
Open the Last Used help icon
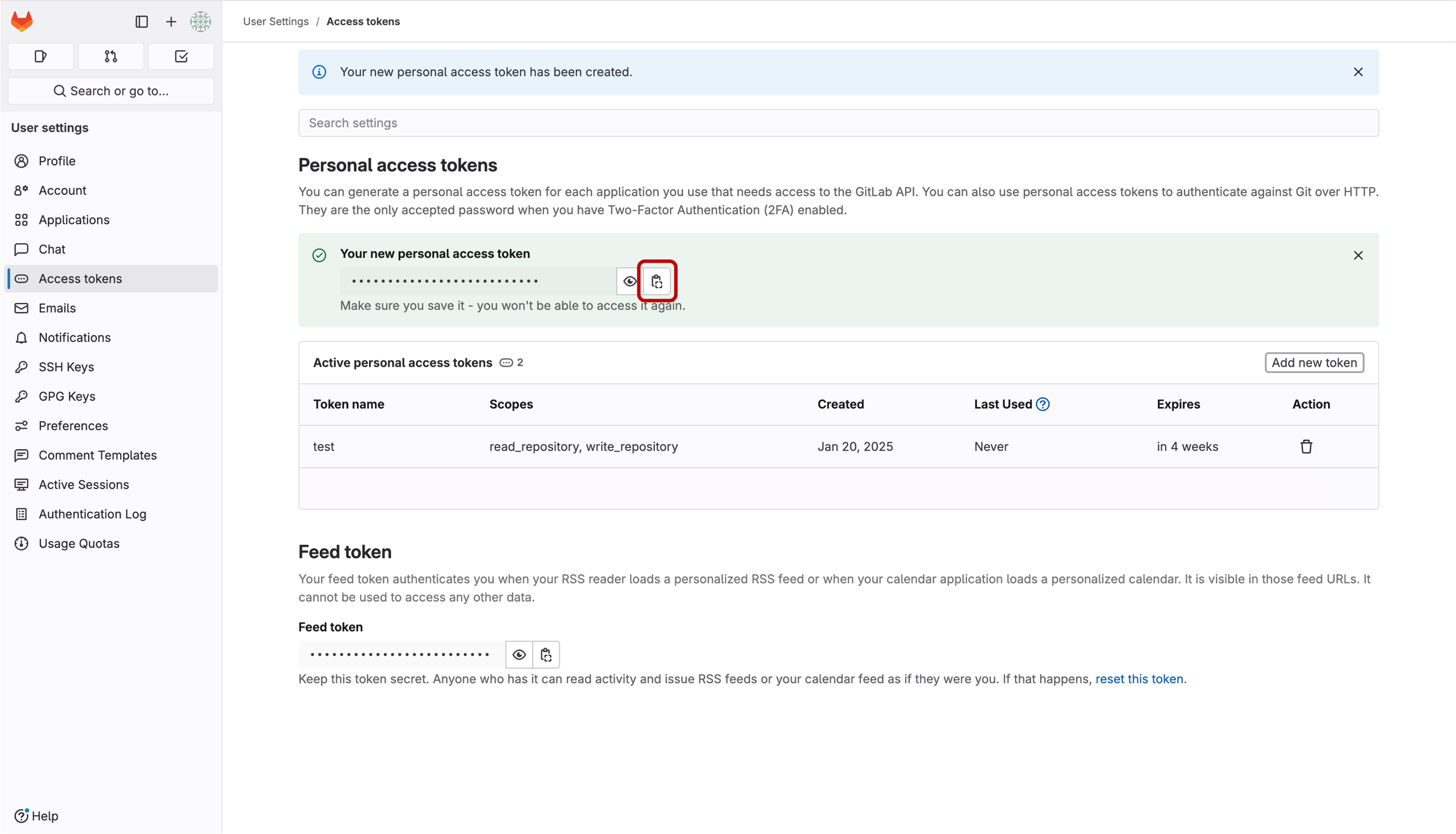[x=1042, y=404]
